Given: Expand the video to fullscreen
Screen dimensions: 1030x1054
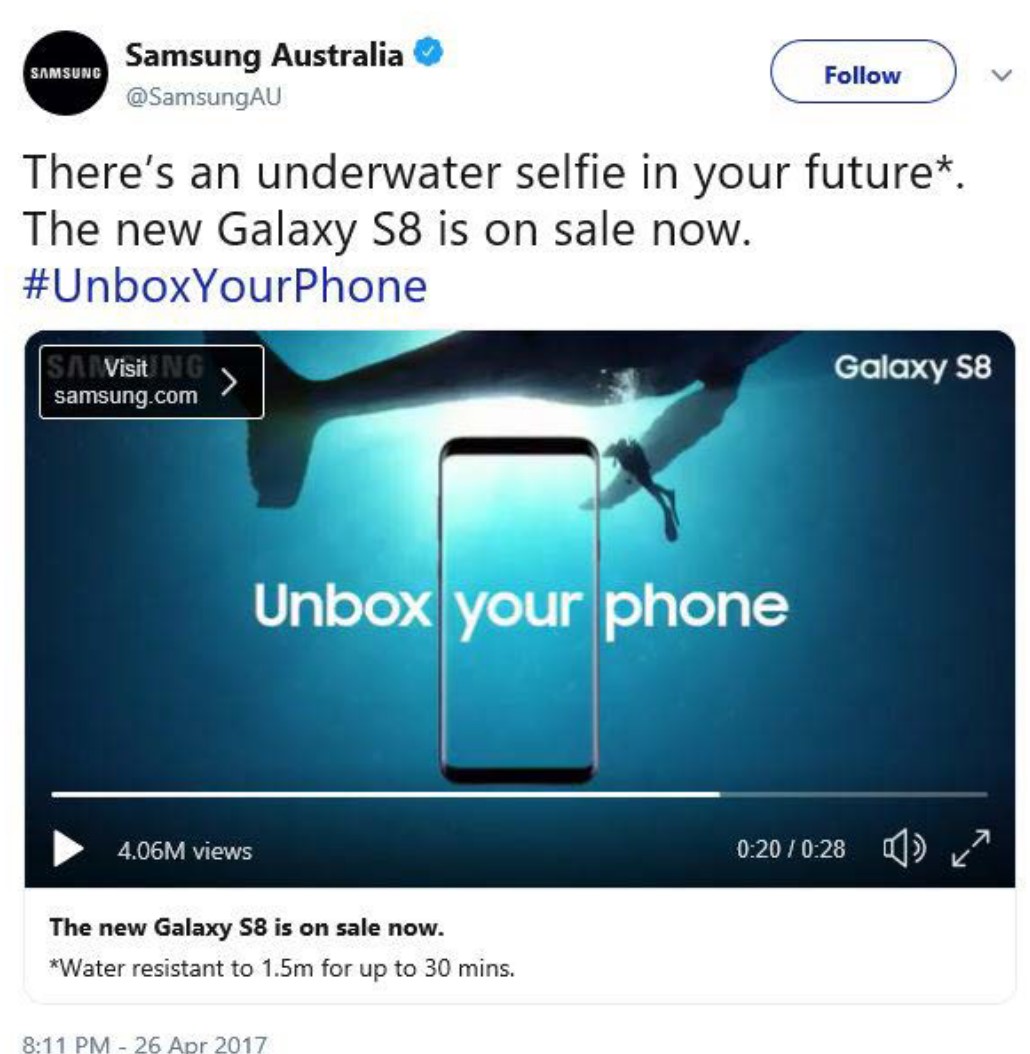Looking at the screenshot, I should click(971, 848).
